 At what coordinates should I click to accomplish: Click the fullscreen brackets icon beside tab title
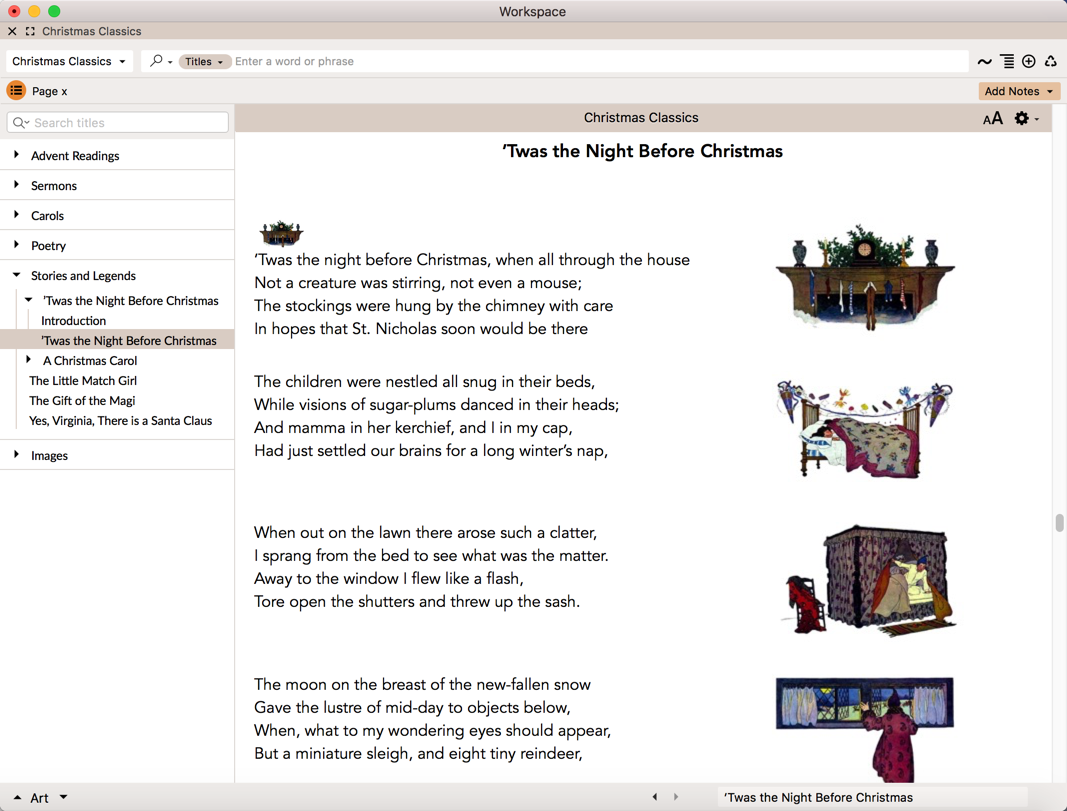[x=30, y=31]
